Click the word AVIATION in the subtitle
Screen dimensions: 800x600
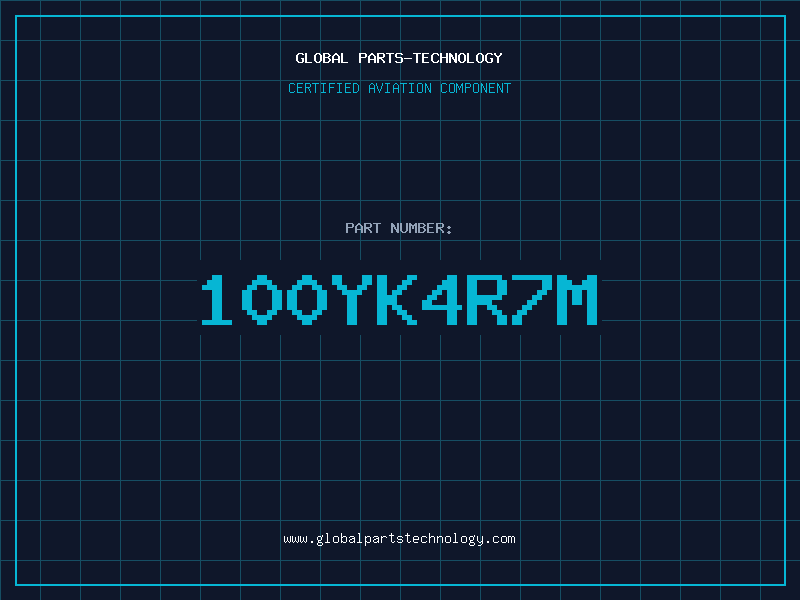[400, 89]
